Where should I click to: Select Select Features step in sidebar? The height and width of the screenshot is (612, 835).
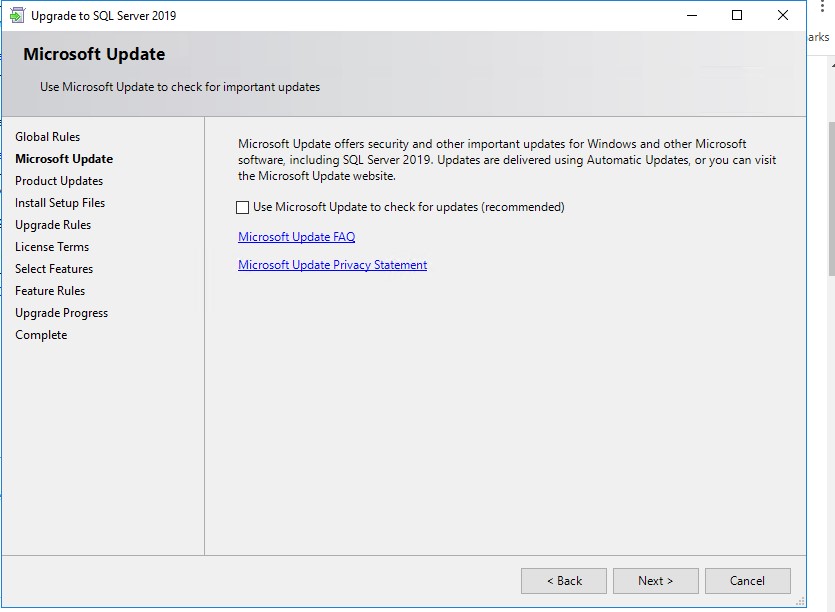point(54,269)
